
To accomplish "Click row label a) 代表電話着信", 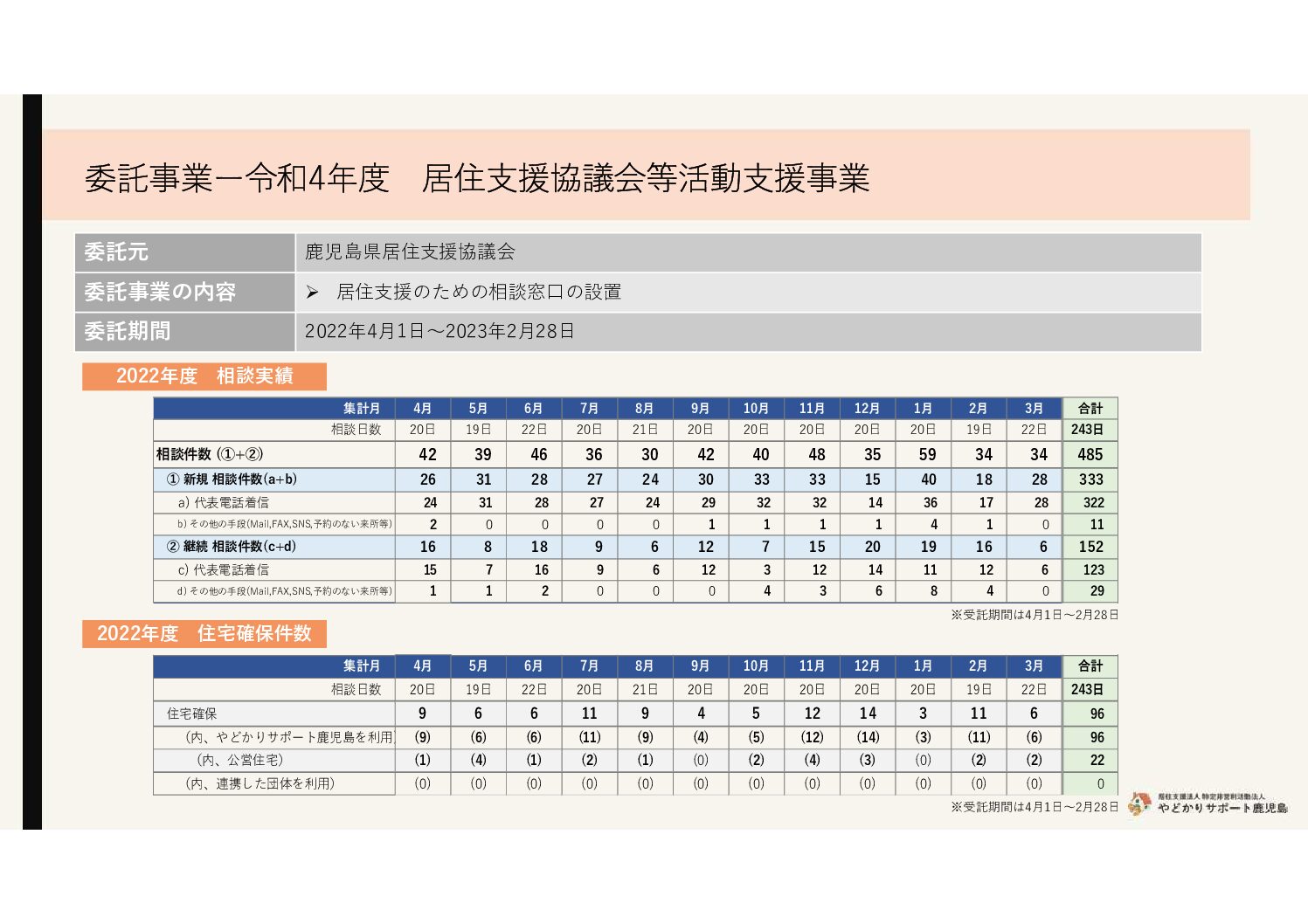I will click(x=223, y=502).
